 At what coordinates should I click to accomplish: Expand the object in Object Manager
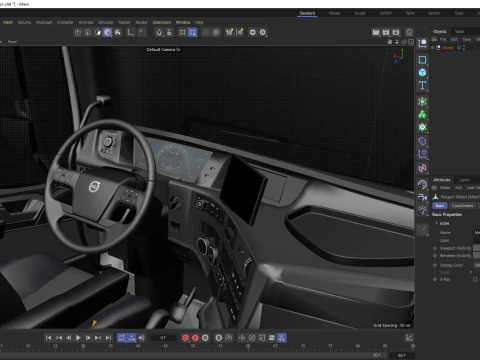click(x=433, y=48)
